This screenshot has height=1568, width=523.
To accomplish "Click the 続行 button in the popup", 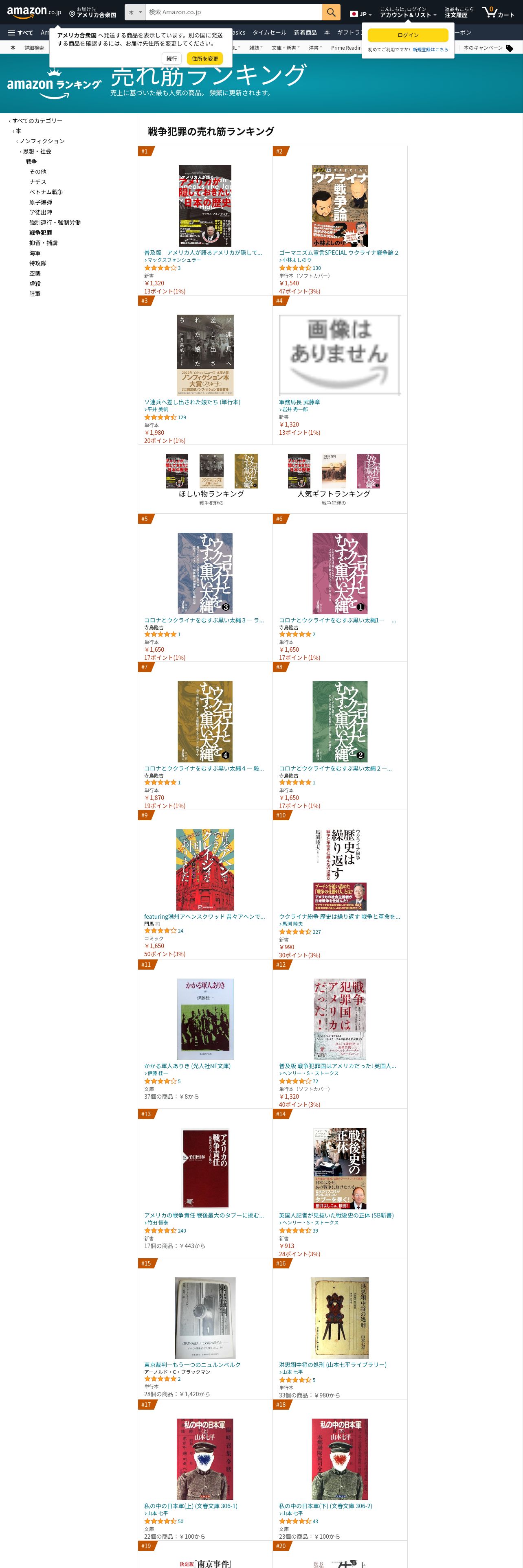I will [x=172, y=59].
